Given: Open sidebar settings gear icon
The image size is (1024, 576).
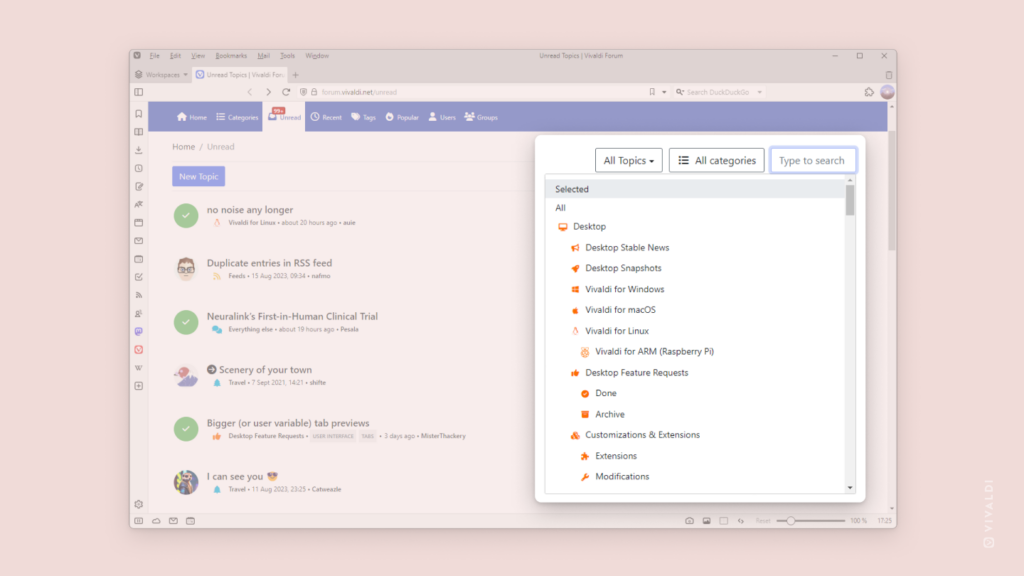Looking at the screenshot, I should (138, 504).
